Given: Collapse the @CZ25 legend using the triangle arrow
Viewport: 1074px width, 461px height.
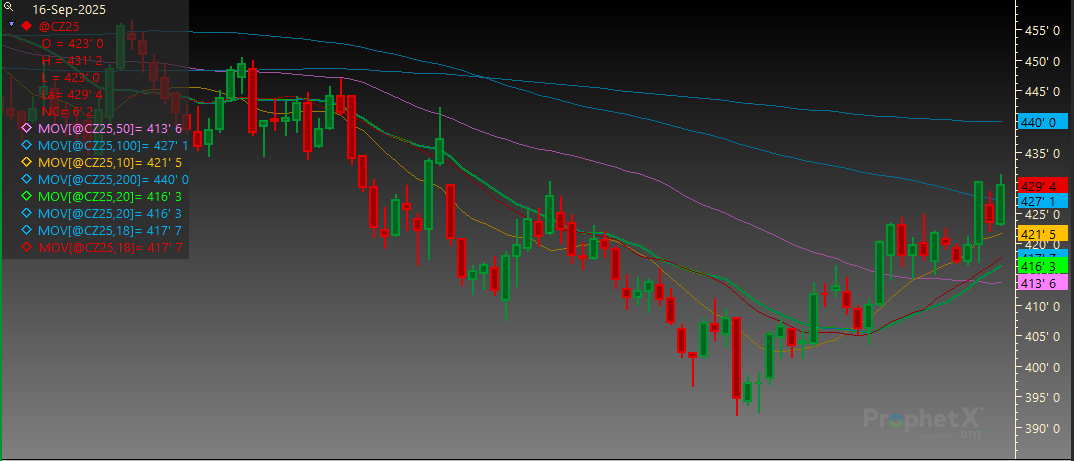Looking at the screenshot, I should (11, 23).
